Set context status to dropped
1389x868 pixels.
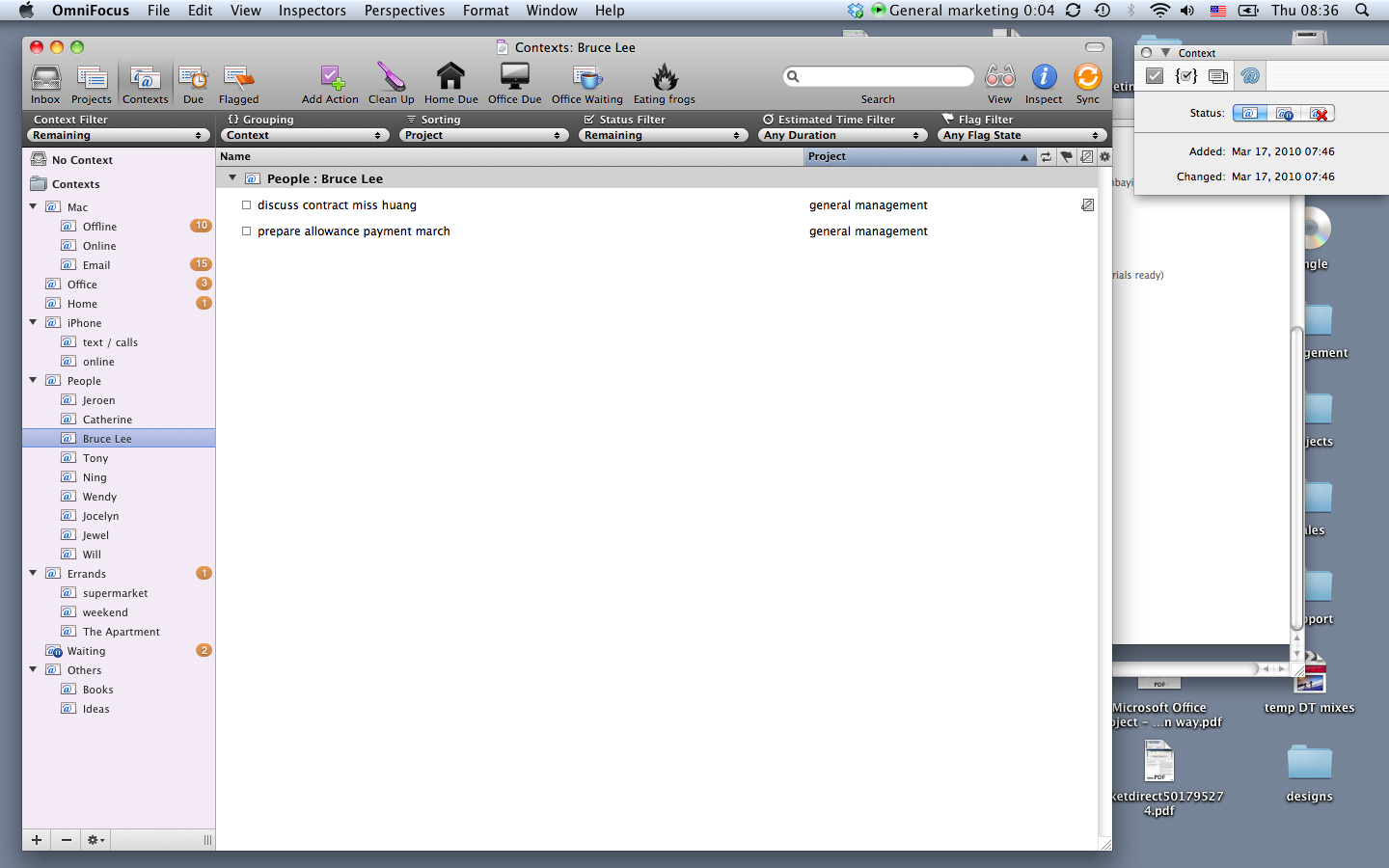[x=1319, y=114]
